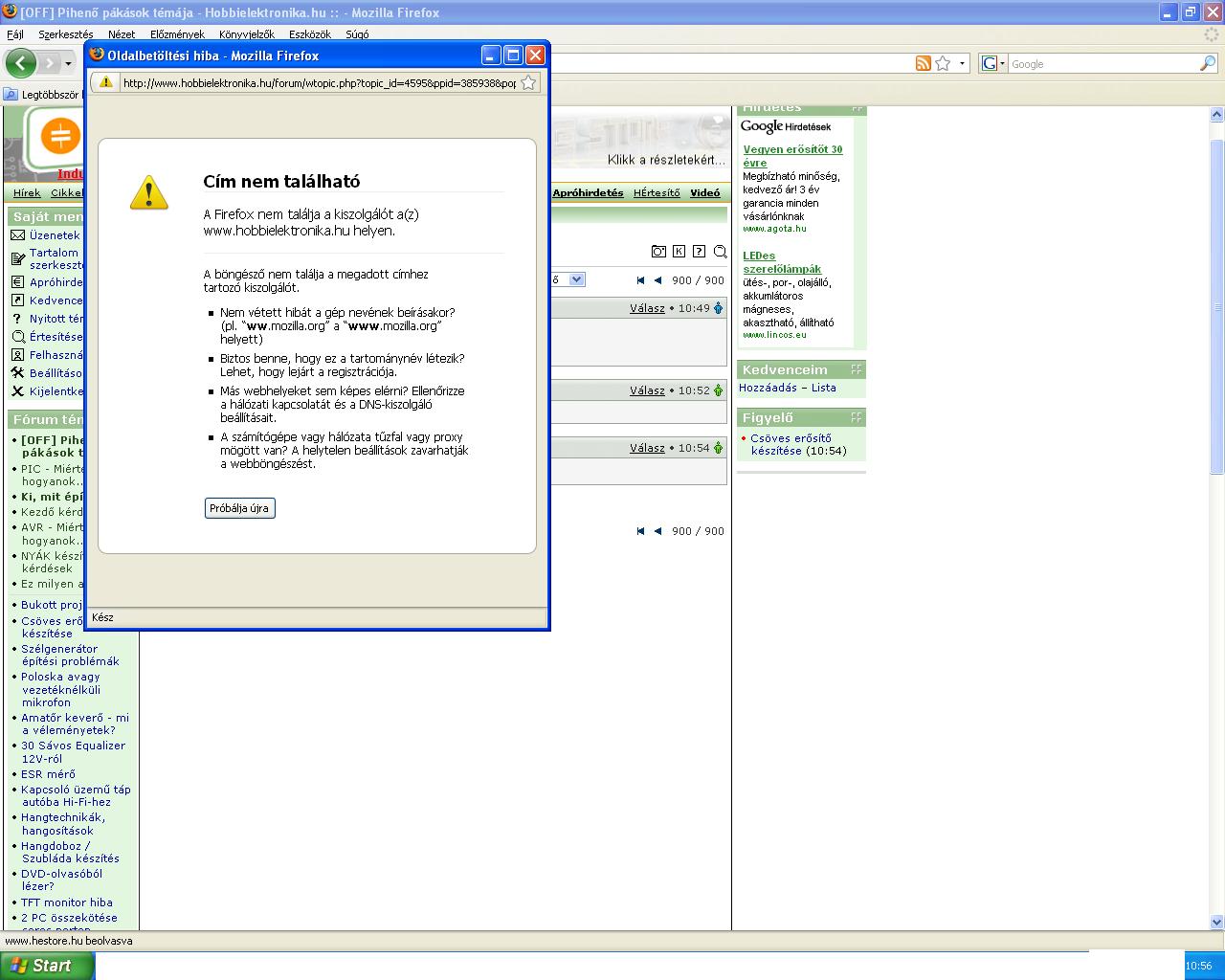Image resolution: width=1225 pixels, height=980 pixels.
Task: Click the boxed K icon above the posts
Action: tap(679, 252)
